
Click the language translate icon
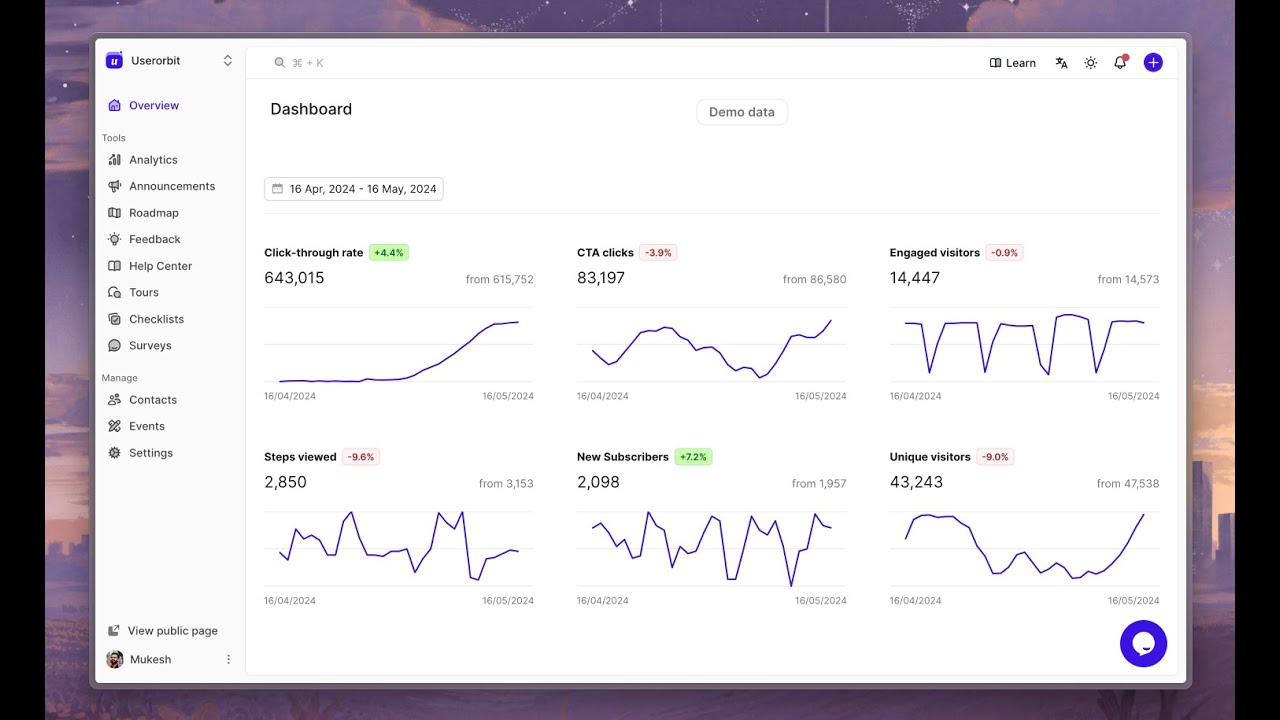click(x=1061, y=63)
